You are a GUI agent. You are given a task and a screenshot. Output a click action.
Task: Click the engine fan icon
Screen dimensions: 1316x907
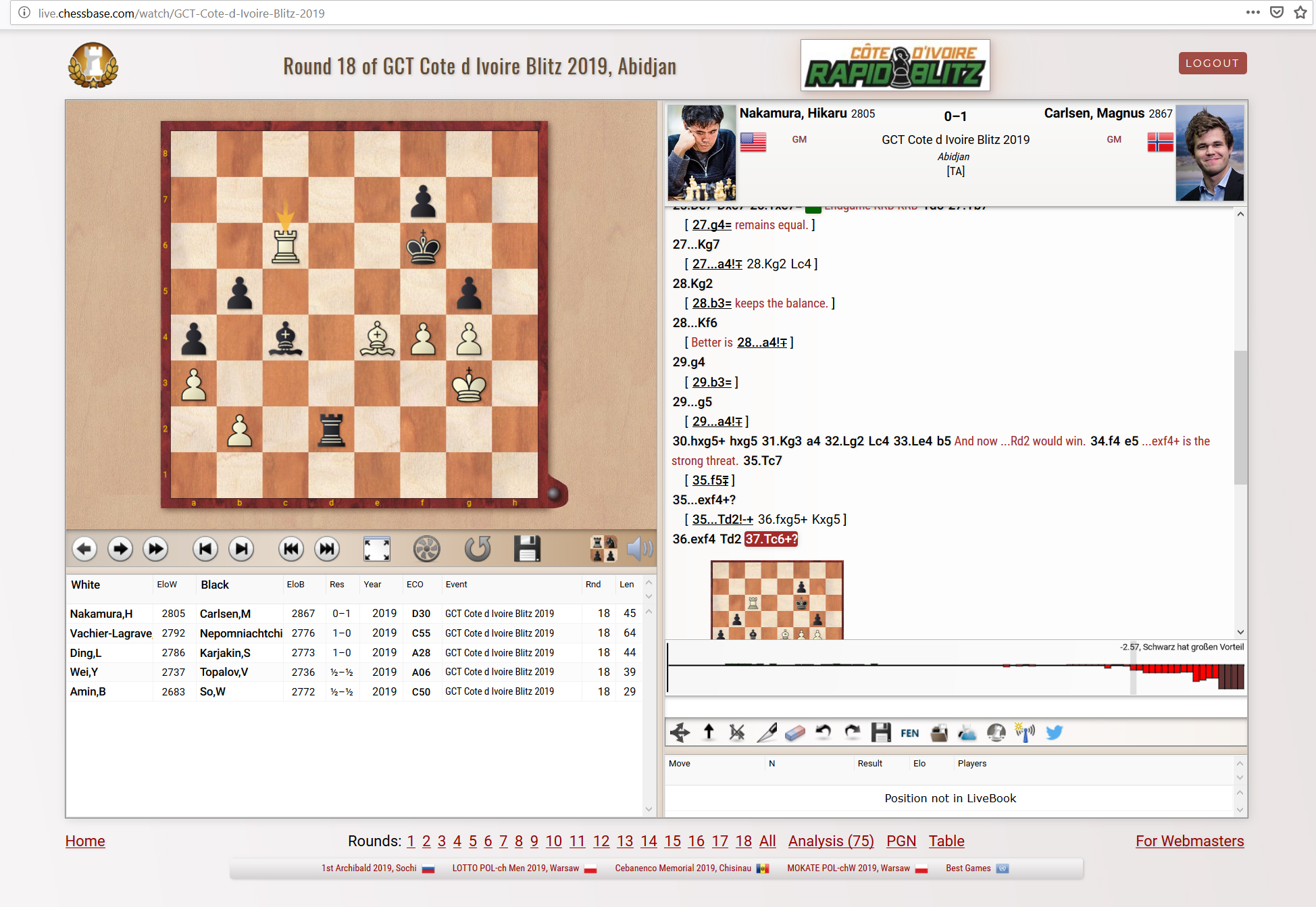[x=426, y=549]
